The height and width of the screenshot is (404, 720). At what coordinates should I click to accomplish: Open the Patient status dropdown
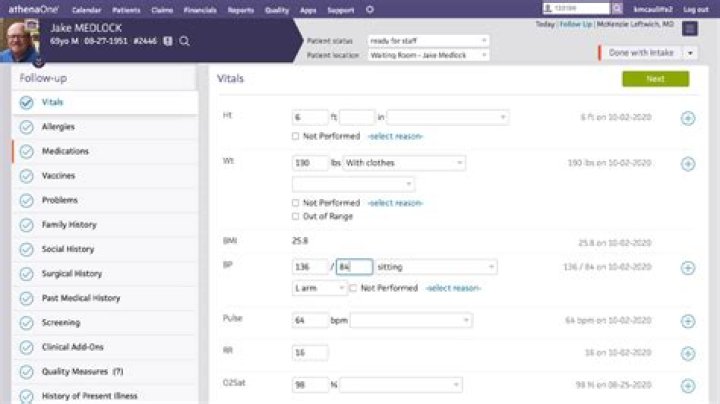point(428,40)
